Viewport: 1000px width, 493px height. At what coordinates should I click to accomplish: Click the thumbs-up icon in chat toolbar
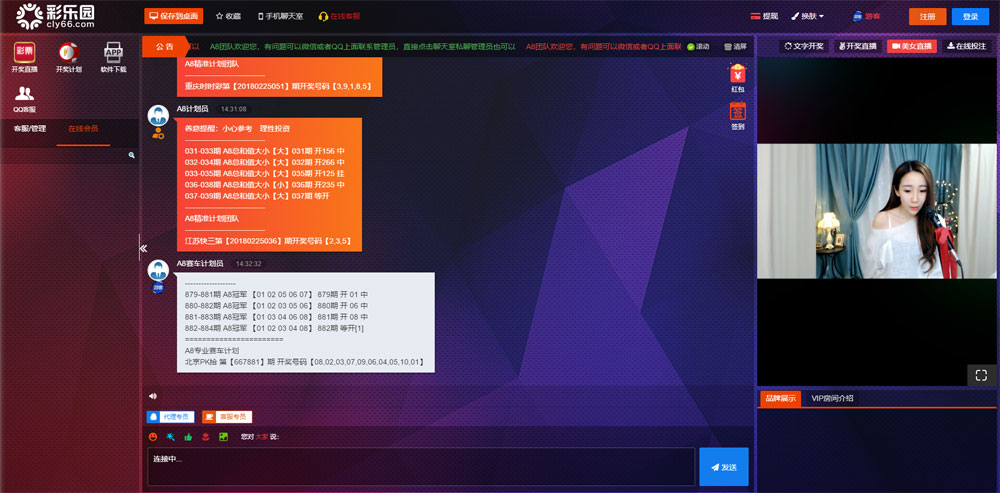click(188, 437)
